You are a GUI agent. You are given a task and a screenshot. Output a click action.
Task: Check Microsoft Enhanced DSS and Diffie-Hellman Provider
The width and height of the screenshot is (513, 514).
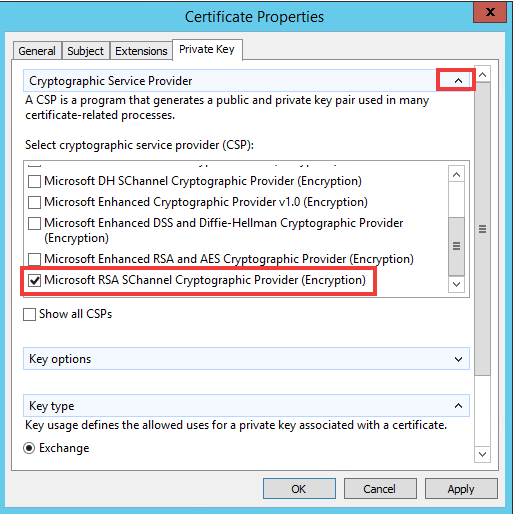click(x=34, y=223)
